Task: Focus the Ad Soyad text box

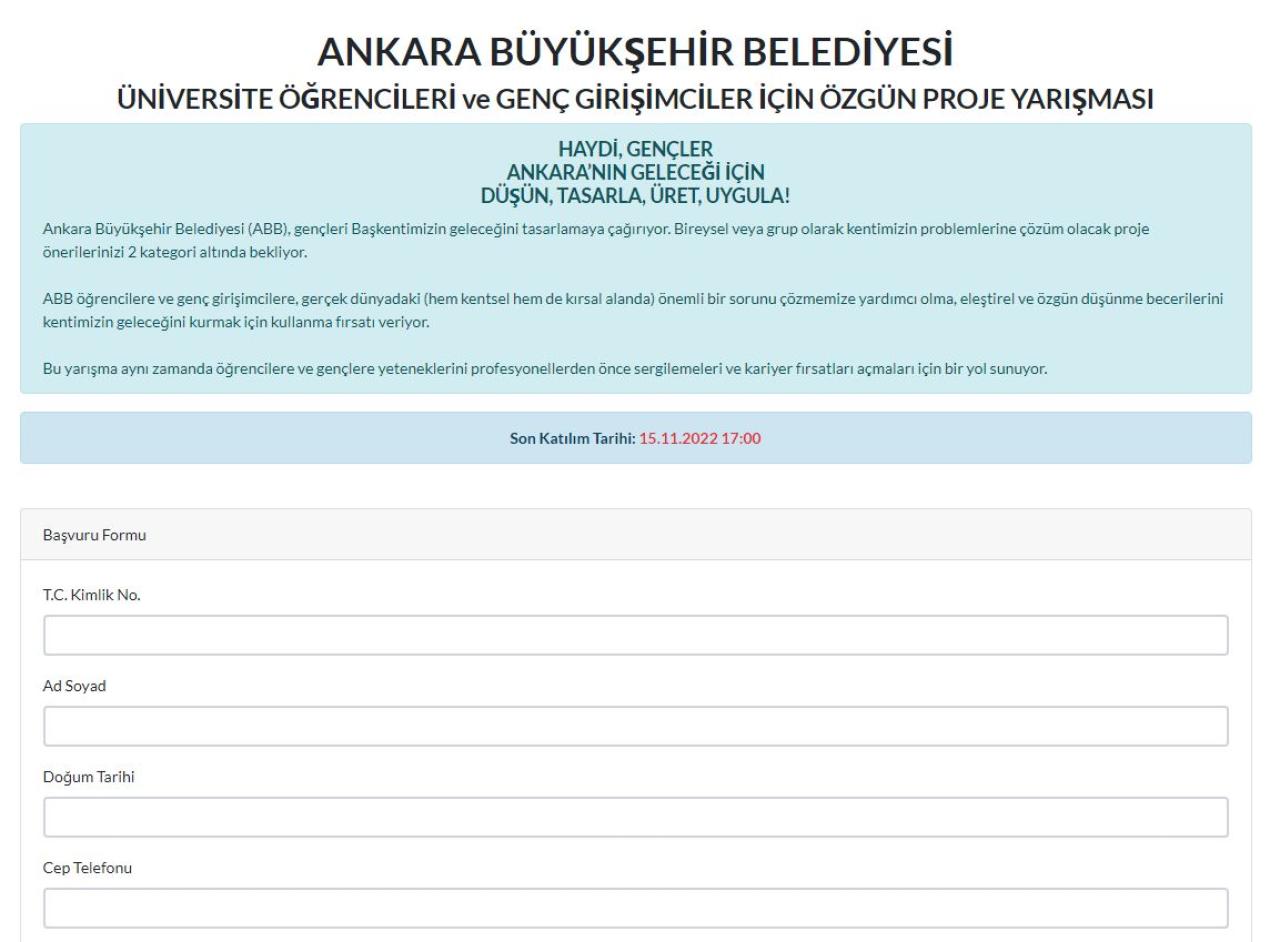Action: (x=635, y=726)
